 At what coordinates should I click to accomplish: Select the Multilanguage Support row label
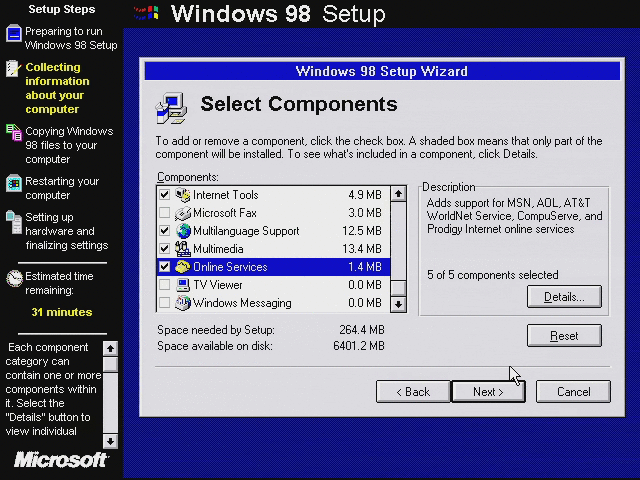click(246, 231)
